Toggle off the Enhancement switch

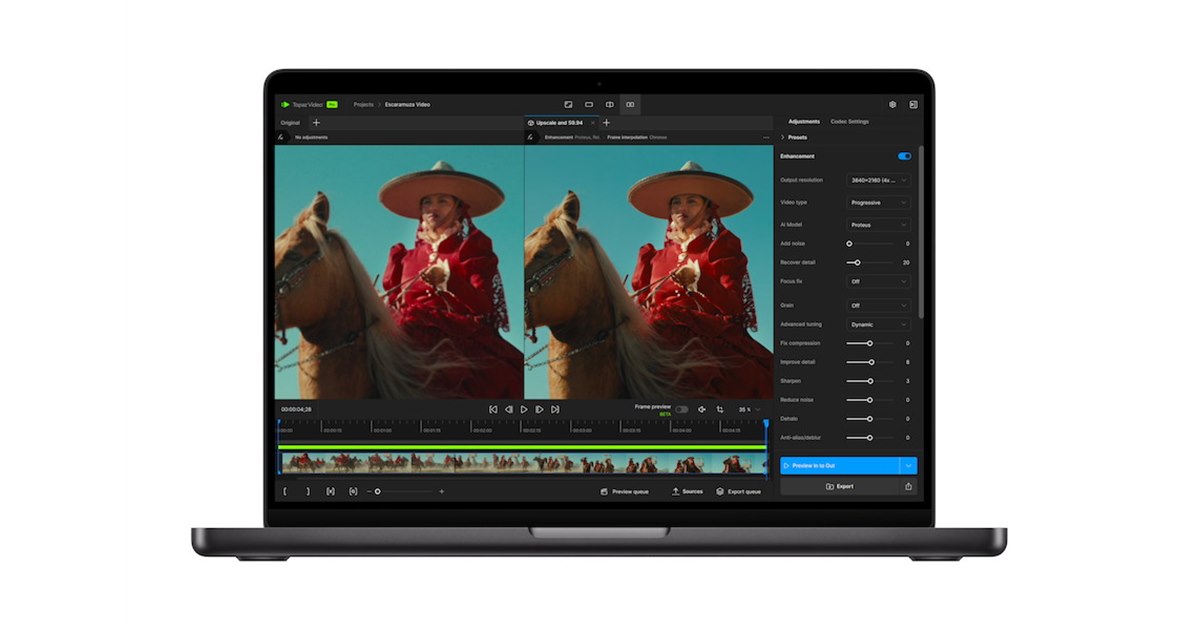905,156
